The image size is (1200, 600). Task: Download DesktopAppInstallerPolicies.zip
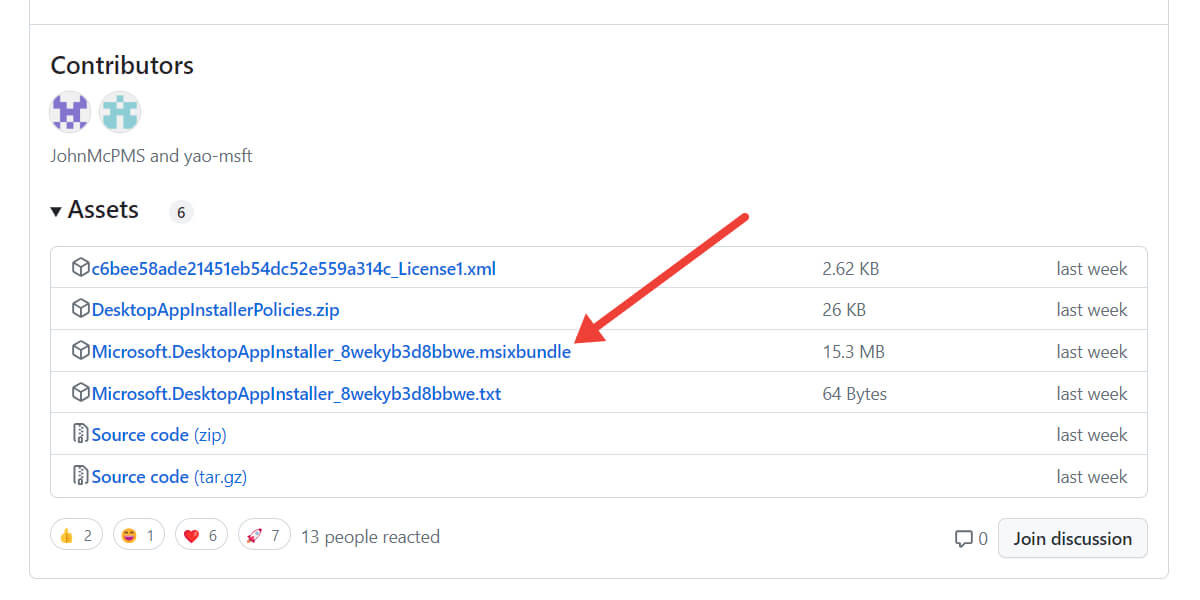(216, 310)
